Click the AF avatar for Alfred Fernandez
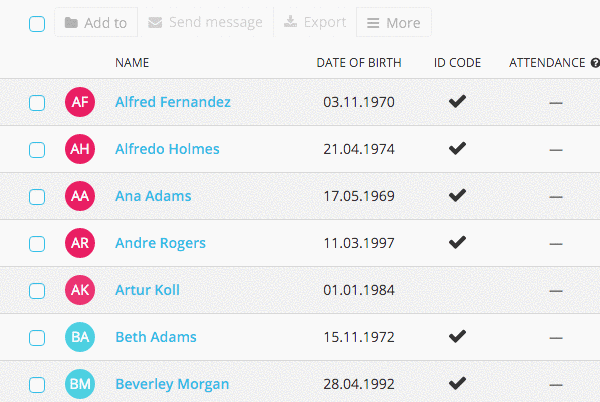 click(x=80, y=102)
